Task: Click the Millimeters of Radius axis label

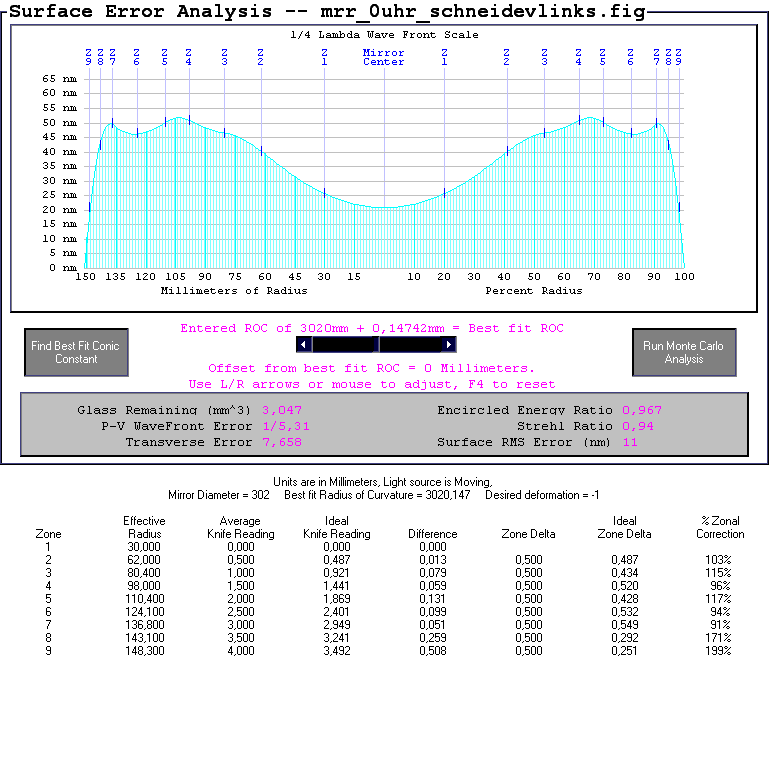Action: (234, 291)
